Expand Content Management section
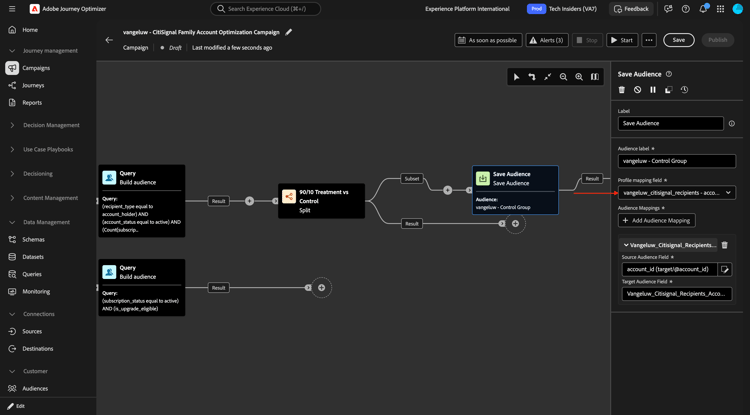 click(12, 198)
